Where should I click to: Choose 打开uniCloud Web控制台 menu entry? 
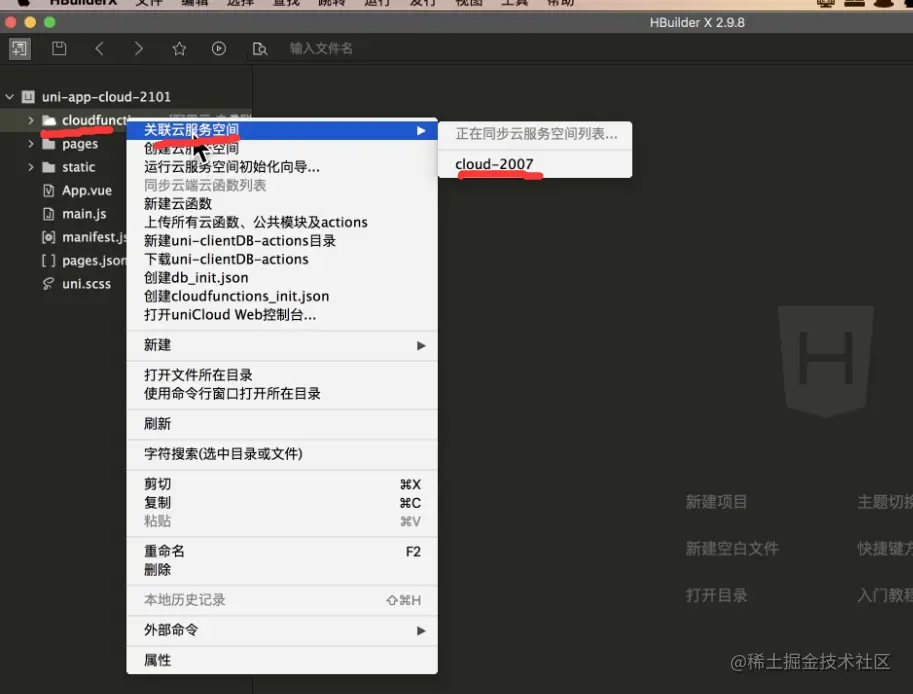282,315
